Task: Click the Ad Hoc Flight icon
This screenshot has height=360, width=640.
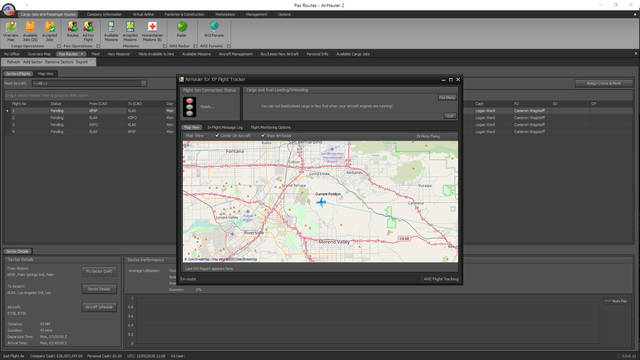Action: click(88, 31)
